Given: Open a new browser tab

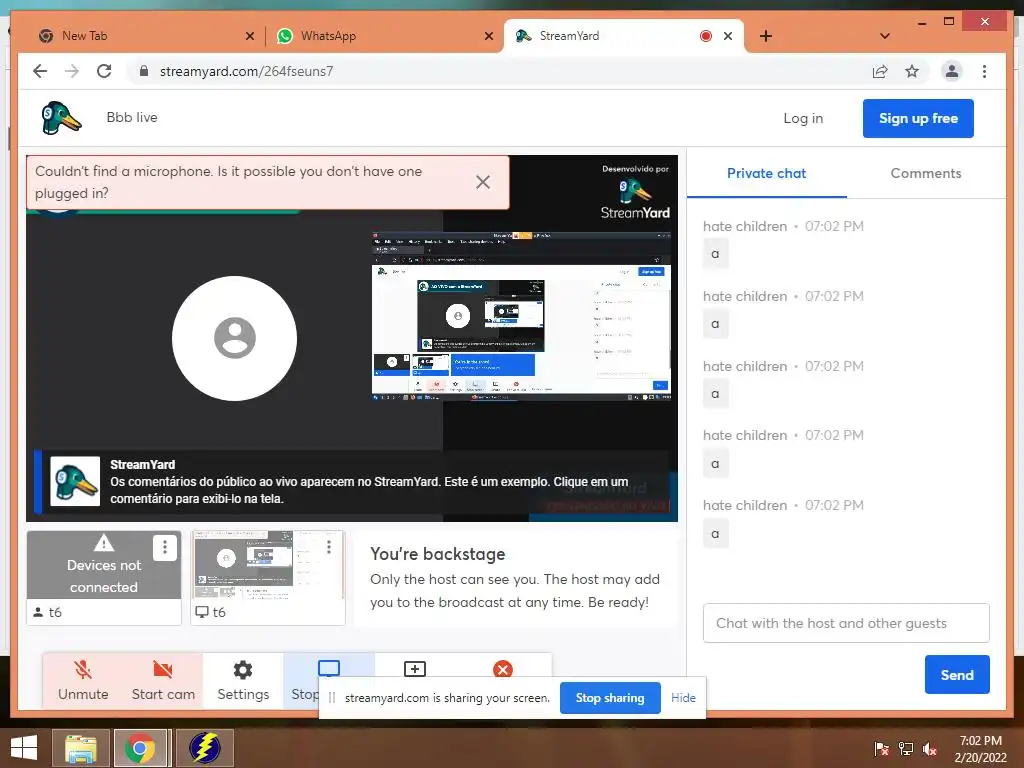Looking at the screenshot, I should 765,36.
